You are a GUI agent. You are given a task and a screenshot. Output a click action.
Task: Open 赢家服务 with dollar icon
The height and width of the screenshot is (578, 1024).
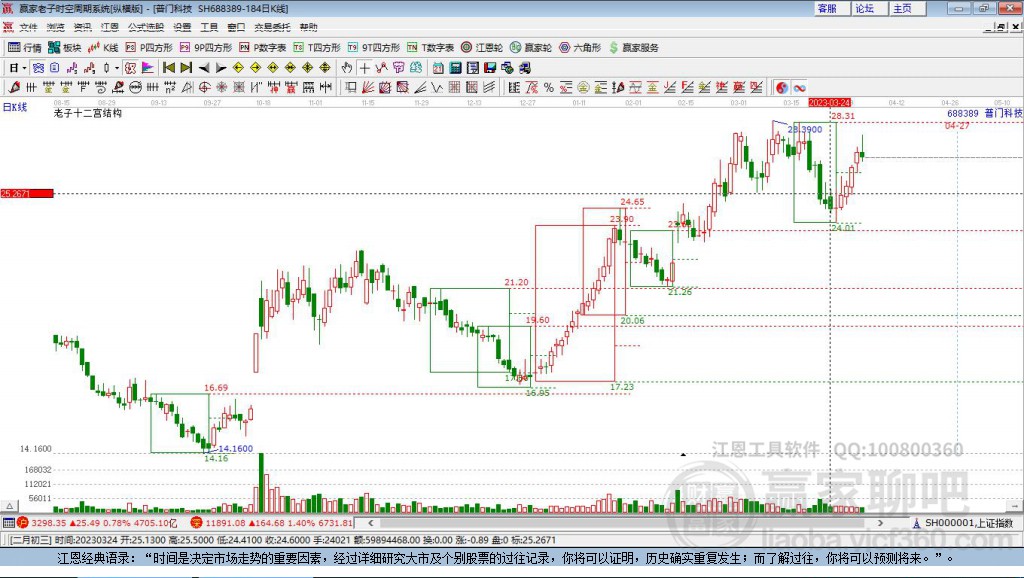[x=633, y=48]
